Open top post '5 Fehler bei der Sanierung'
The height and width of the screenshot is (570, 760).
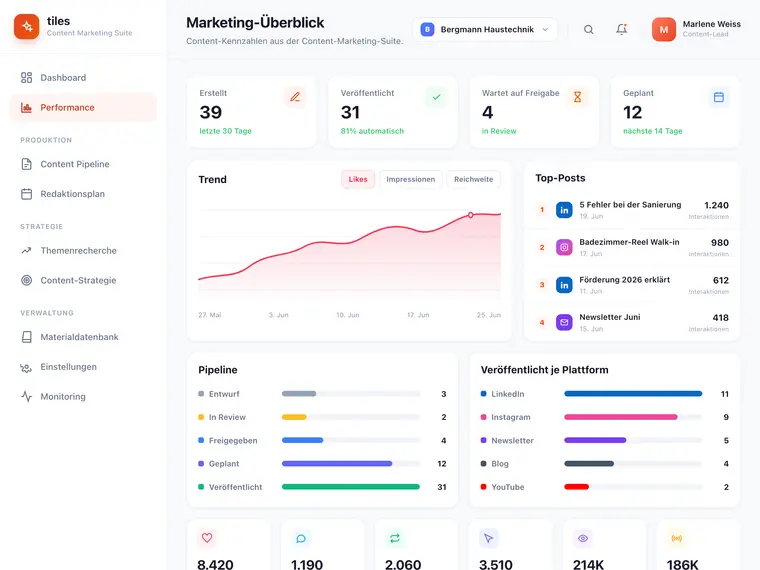click(x=632, y=210)
